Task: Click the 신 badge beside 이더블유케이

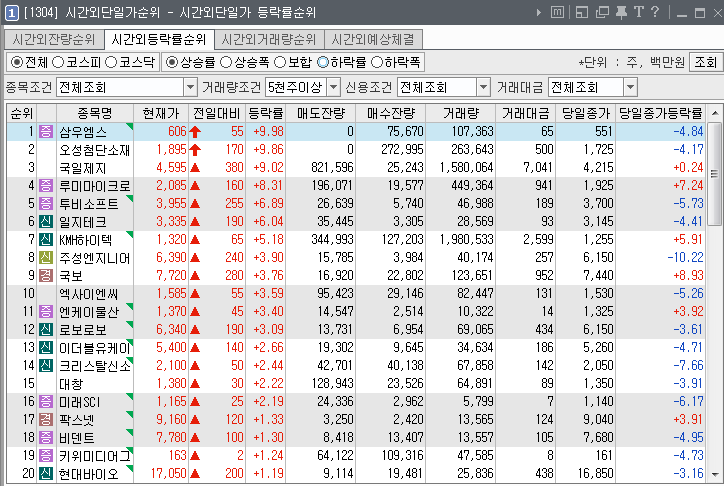Action: tap(46, 348)
